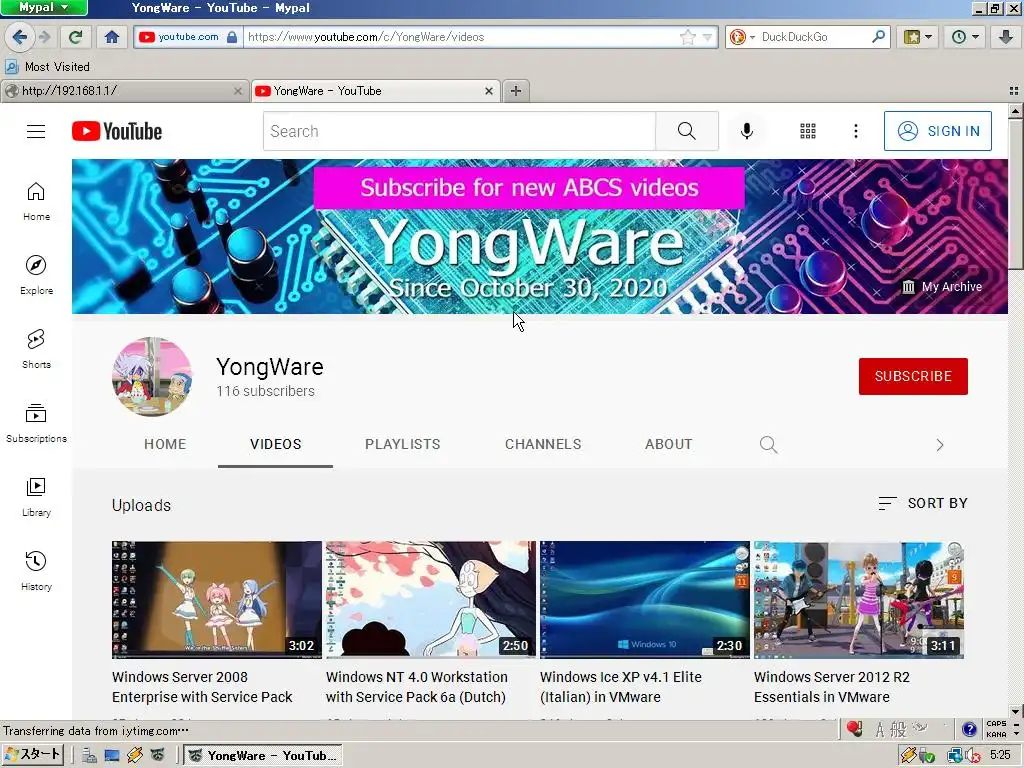The image size is (1024, 768).
Task: Click the red SUBSCRIBE button
Action: click(x=913, y=376)
